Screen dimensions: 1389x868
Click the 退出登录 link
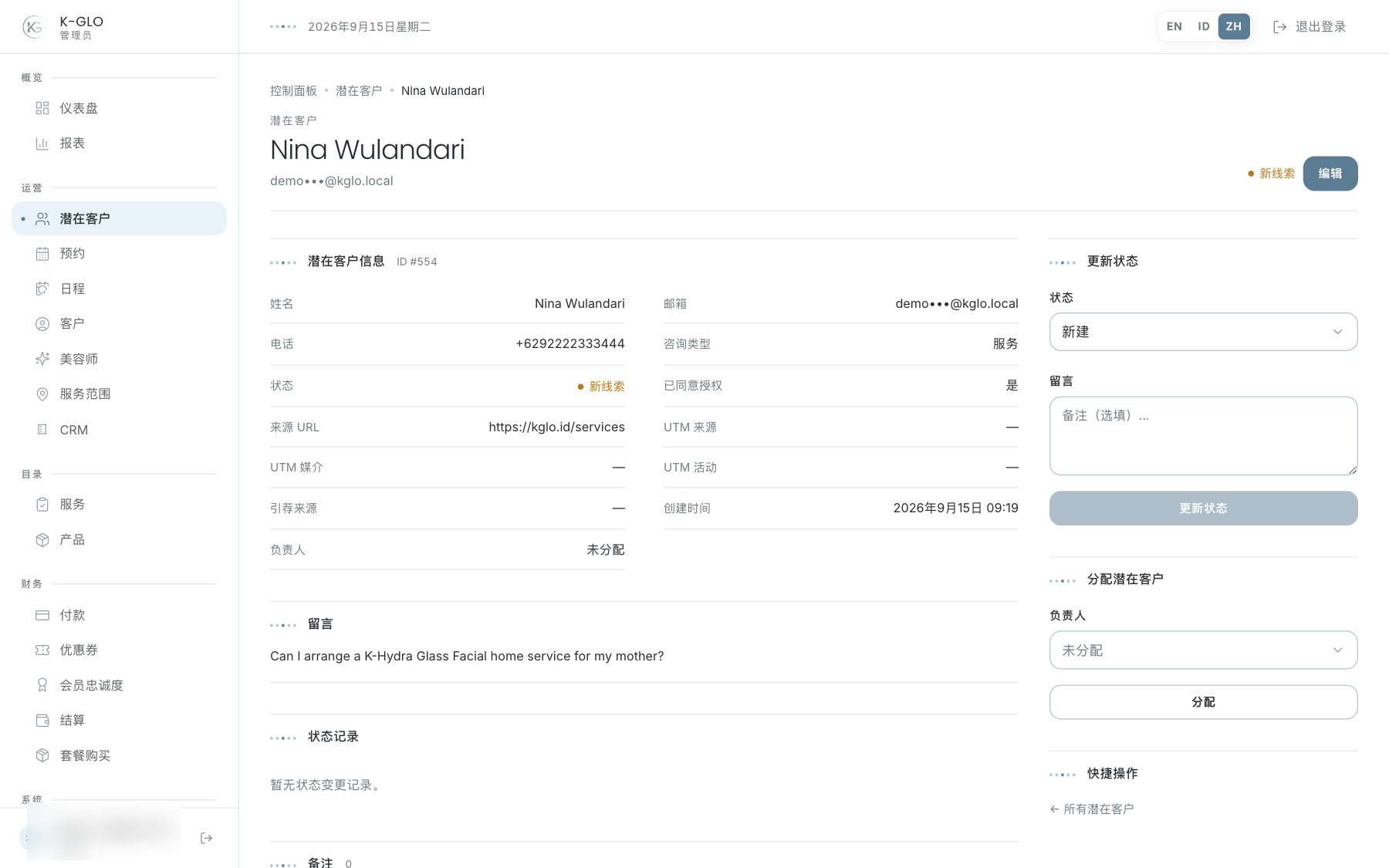tap(1309, 26)
